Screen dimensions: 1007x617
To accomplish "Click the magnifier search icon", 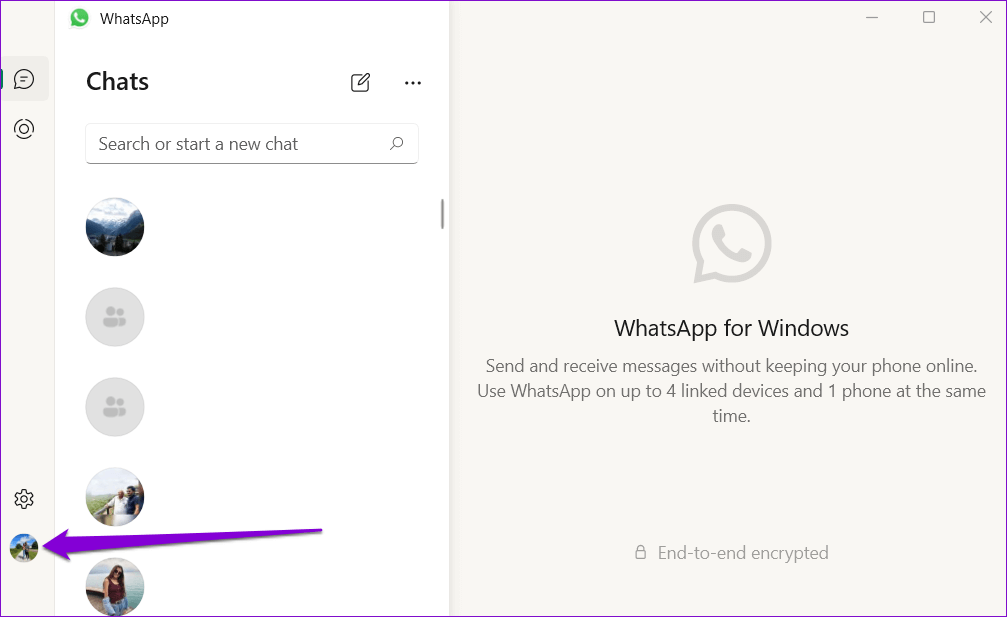I will (x=397, y=143).
